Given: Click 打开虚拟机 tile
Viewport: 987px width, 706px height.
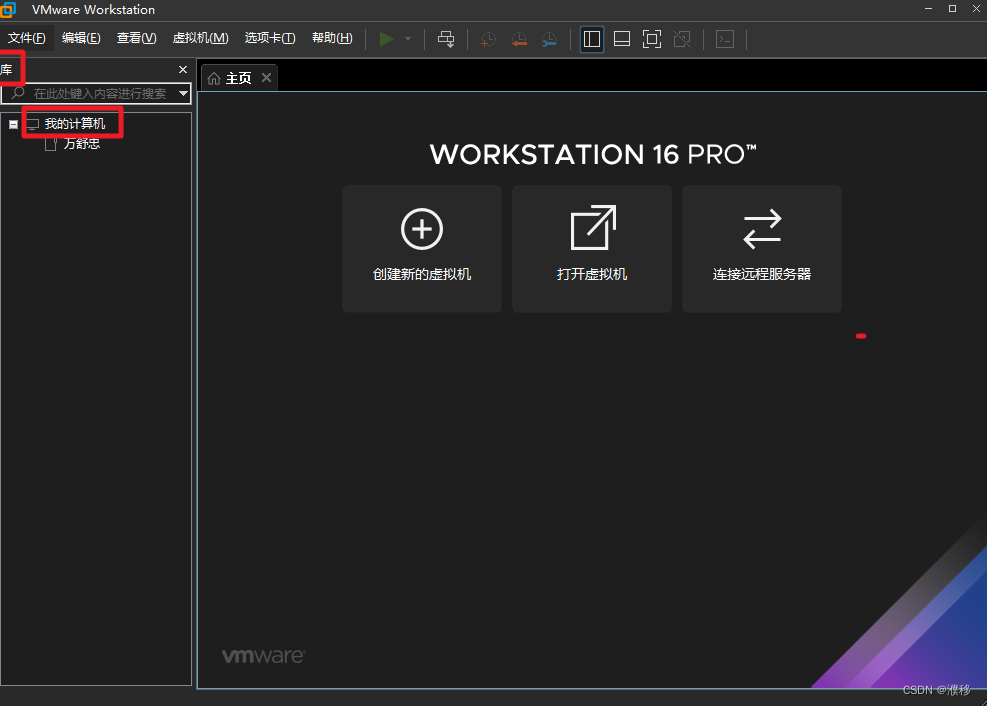Looking at the screenshot, I should click(592, 249).
